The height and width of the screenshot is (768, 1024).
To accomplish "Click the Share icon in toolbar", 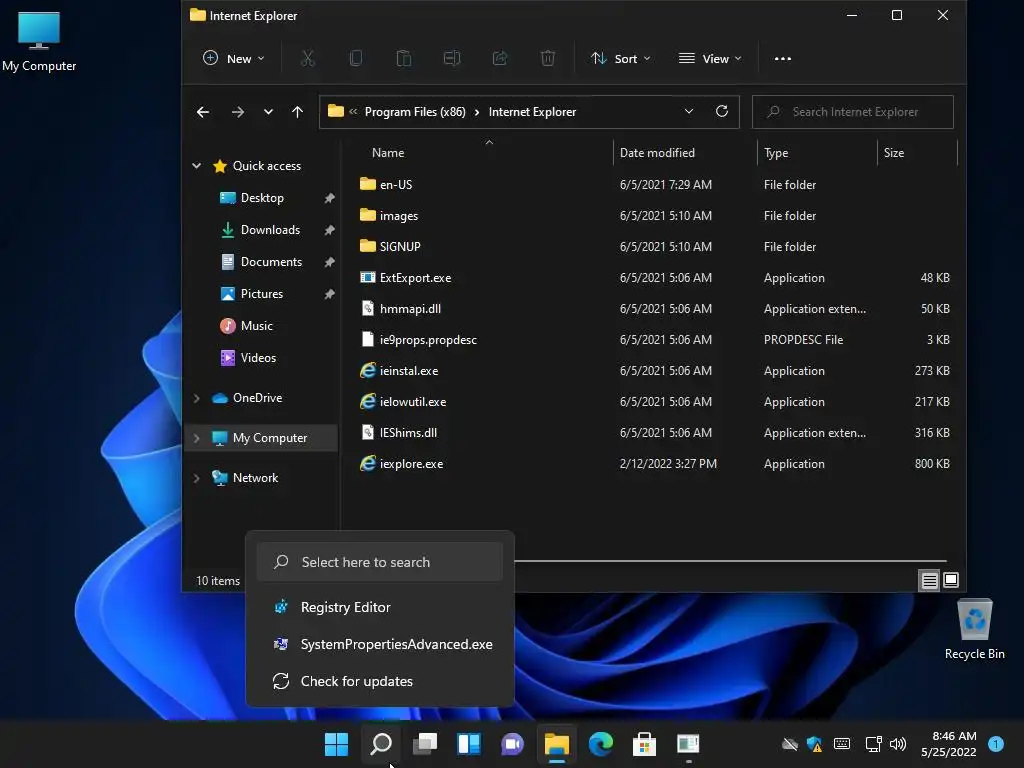I will pyautogui.click(x=500, y=59).
